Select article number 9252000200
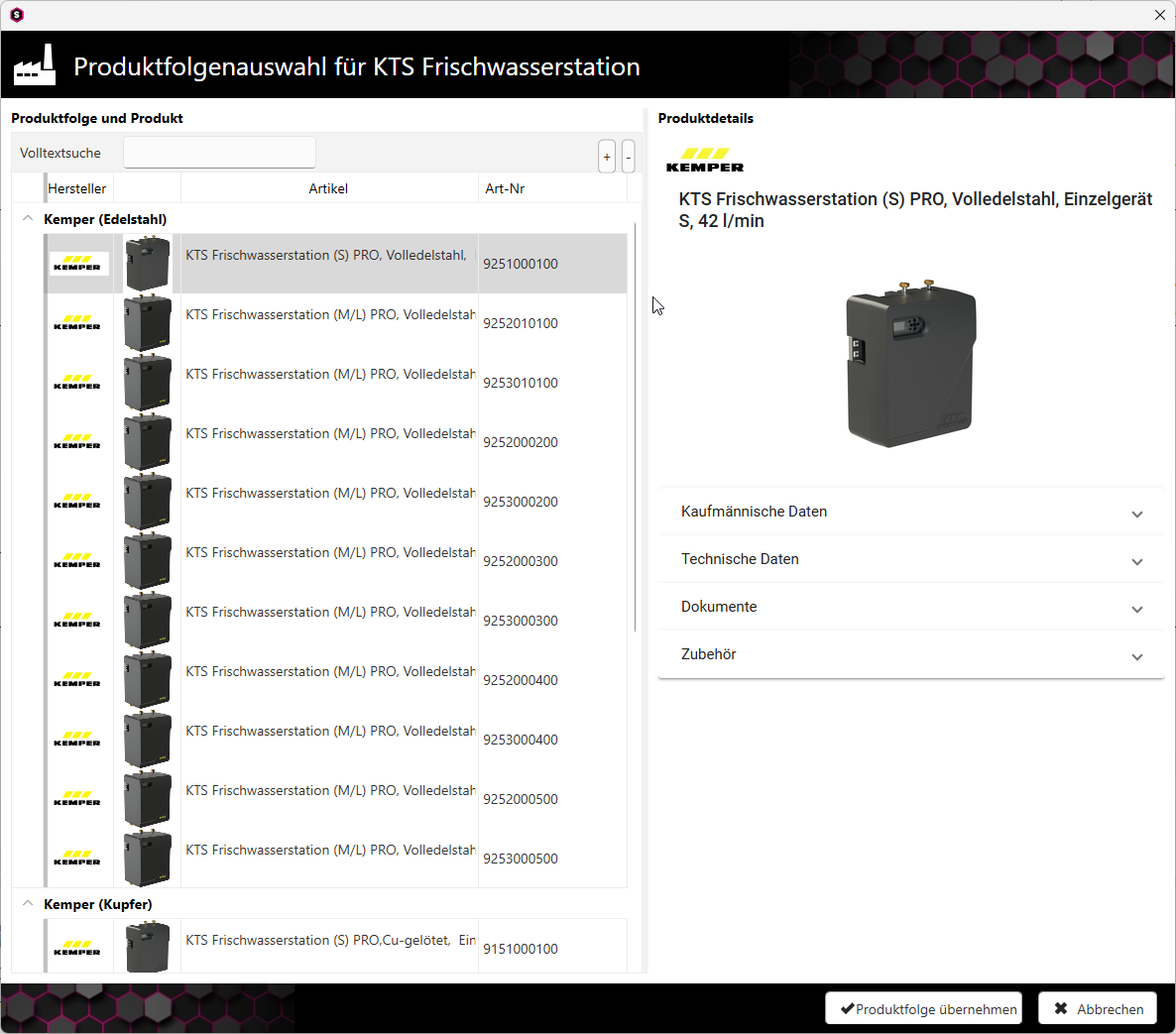The width and height of the screenshot is (1176, 1034). [521, 442]
